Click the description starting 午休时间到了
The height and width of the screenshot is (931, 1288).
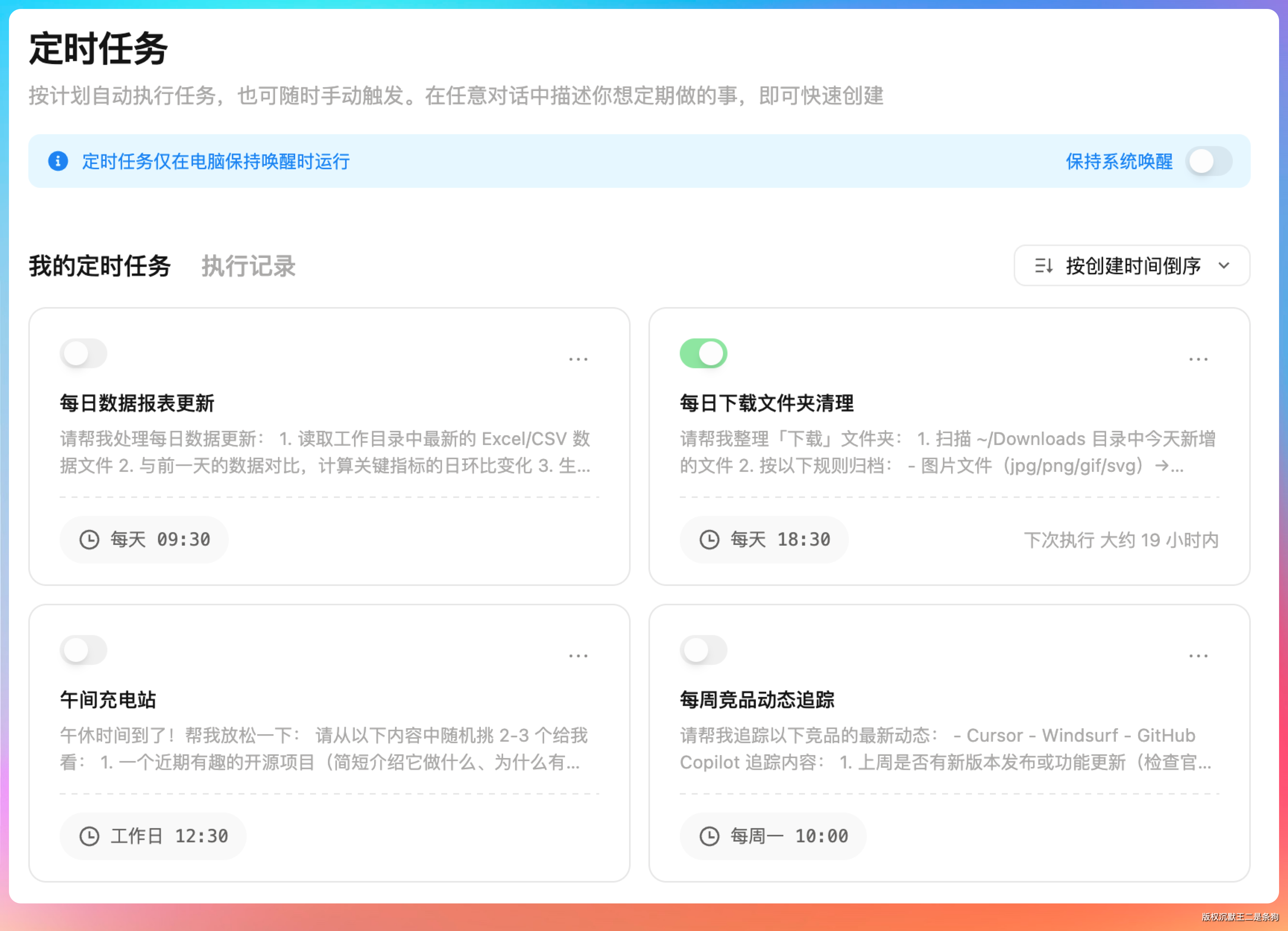tap(324, 749)
